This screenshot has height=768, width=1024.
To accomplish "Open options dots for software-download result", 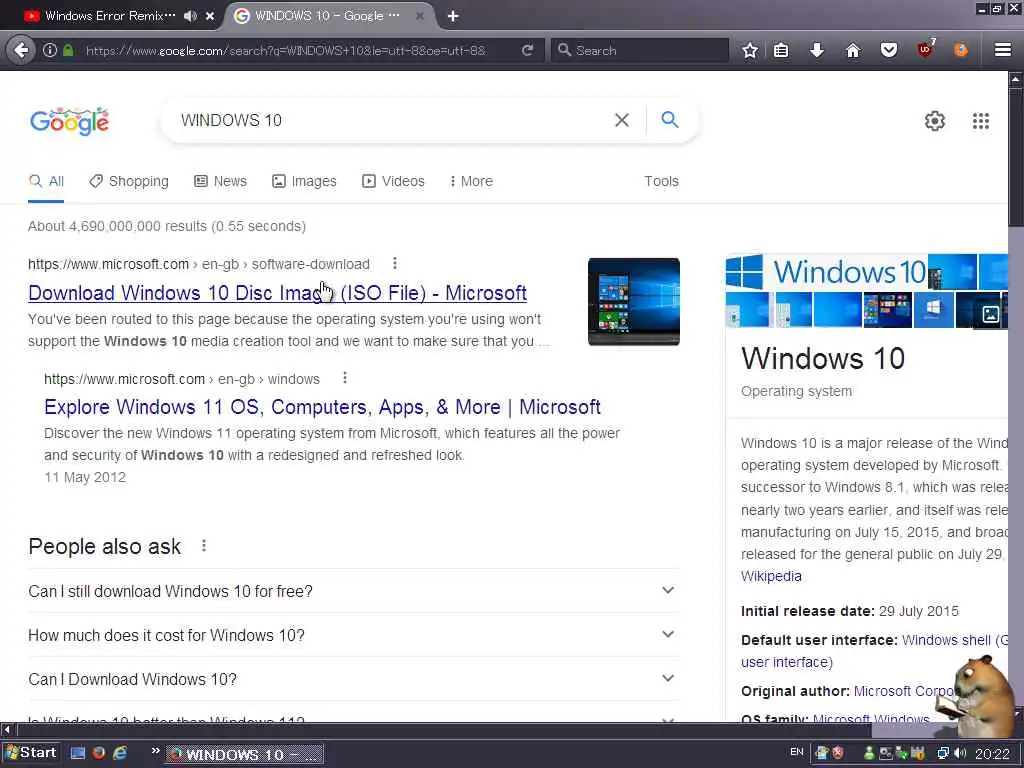I will [x=394, y=263].
